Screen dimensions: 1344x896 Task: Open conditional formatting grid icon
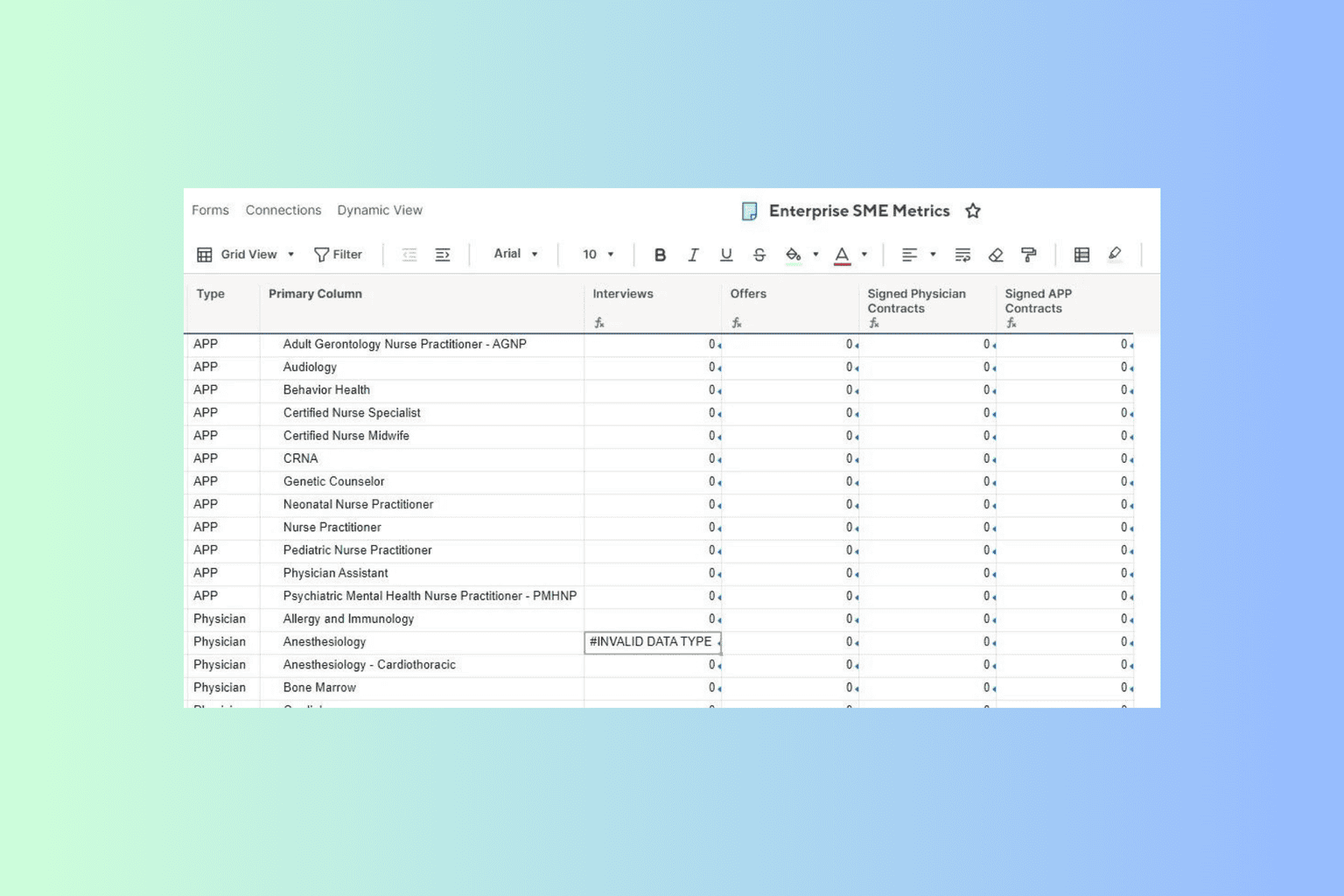[x=1081, y=255]
